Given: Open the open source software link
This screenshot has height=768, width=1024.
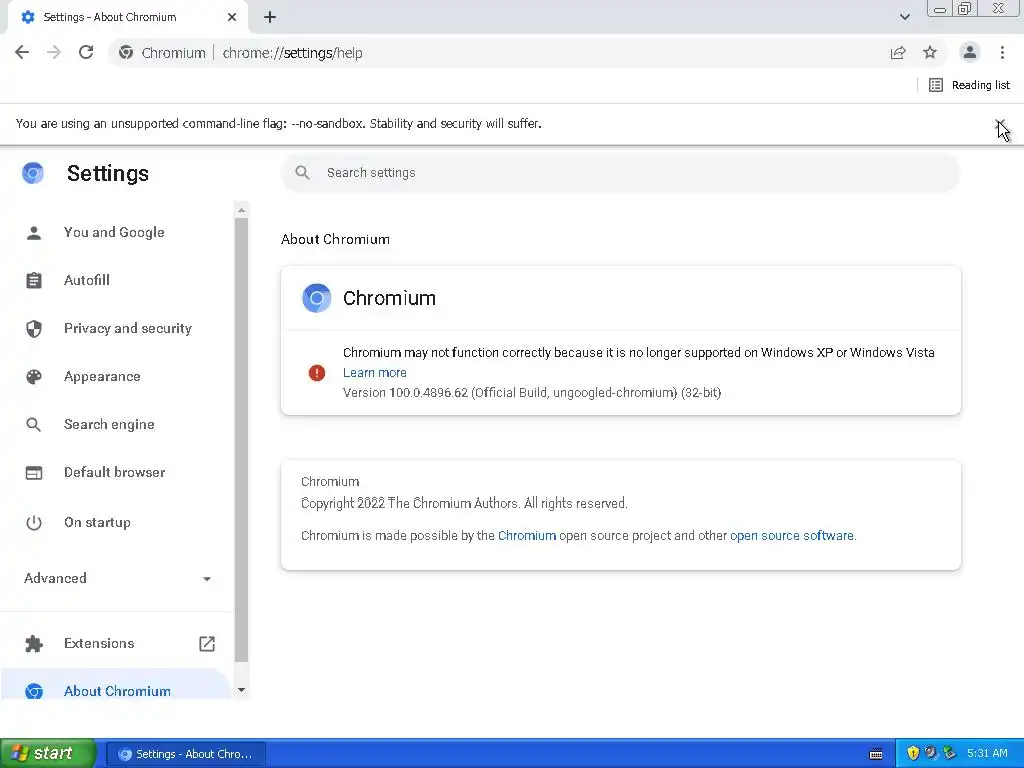Looking at the screenshot, I should tap(792, 536).
